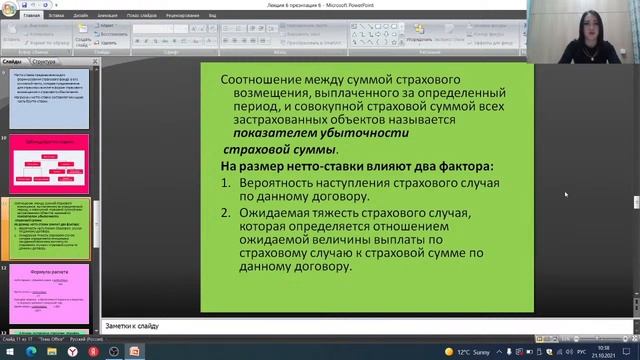
Task: Click inside the font name box
Action: 153,29
